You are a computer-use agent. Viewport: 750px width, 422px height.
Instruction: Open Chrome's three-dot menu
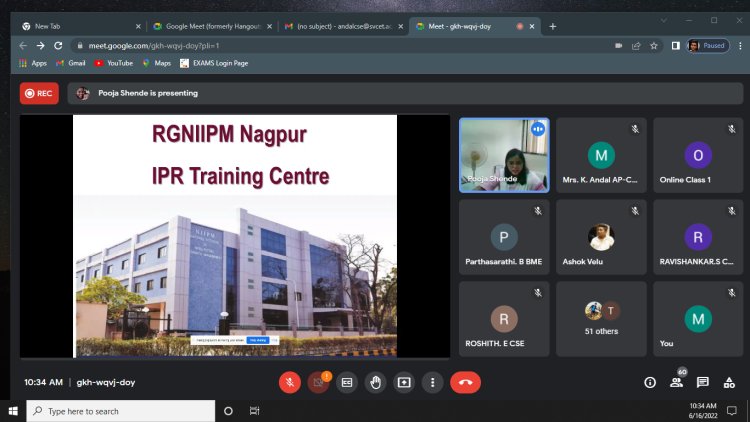[740, 46]
